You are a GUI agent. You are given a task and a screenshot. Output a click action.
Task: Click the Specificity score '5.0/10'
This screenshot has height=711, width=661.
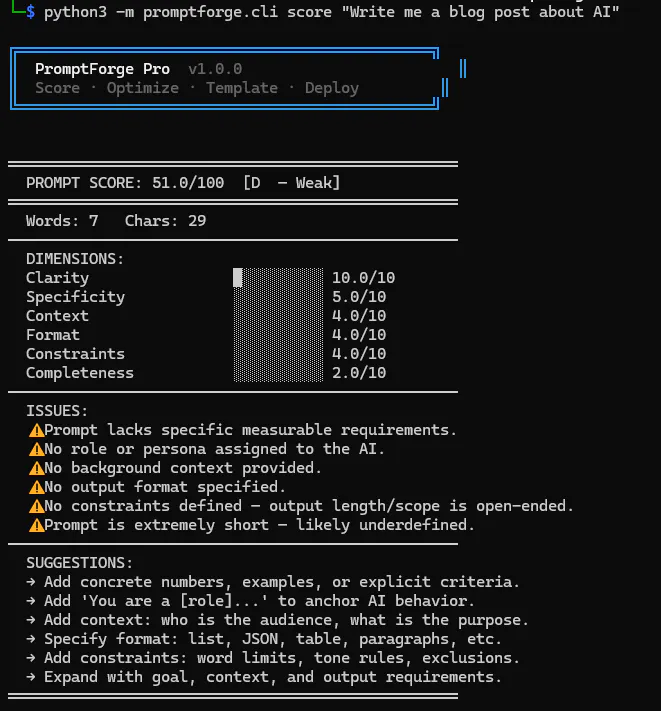click(359, 297)
